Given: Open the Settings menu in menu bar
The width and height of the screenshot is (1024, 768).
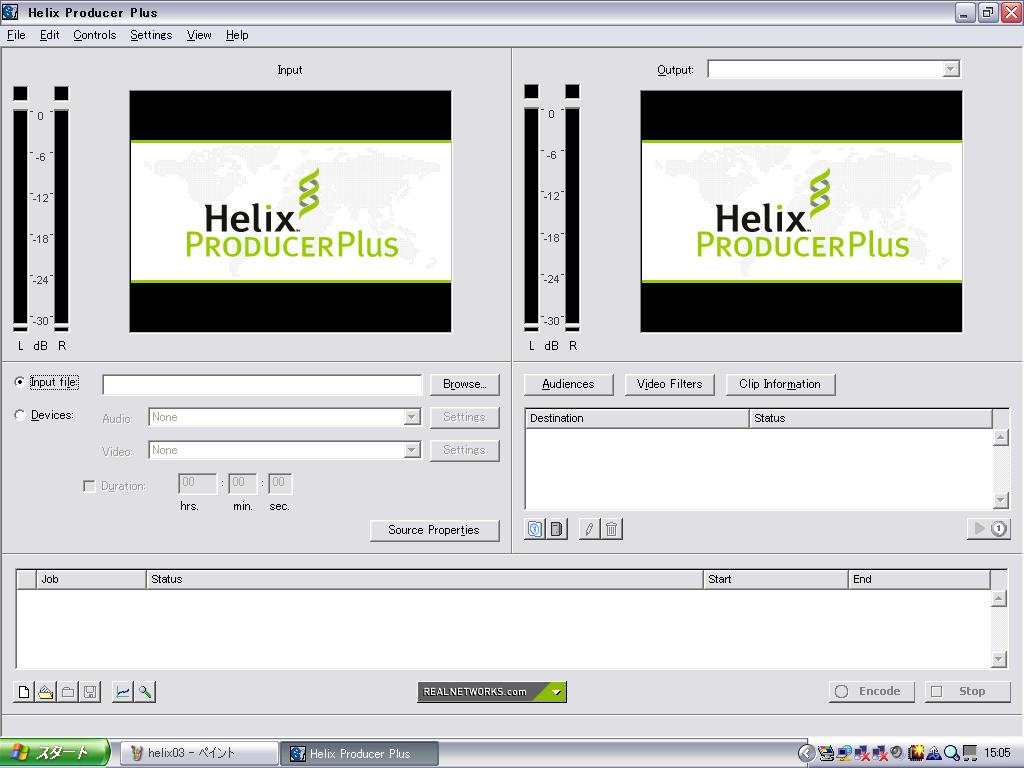Looking at the screenshot, I should 151,35.
